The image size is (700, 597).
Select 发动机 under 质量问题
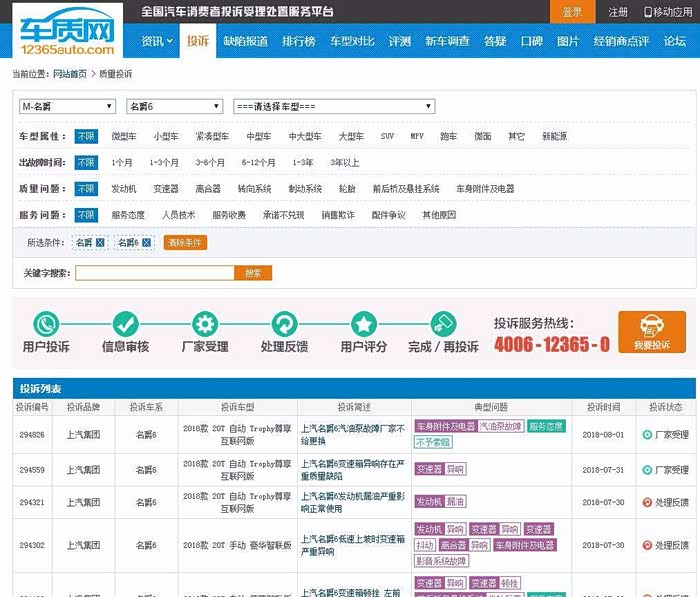tap(124, 188)
